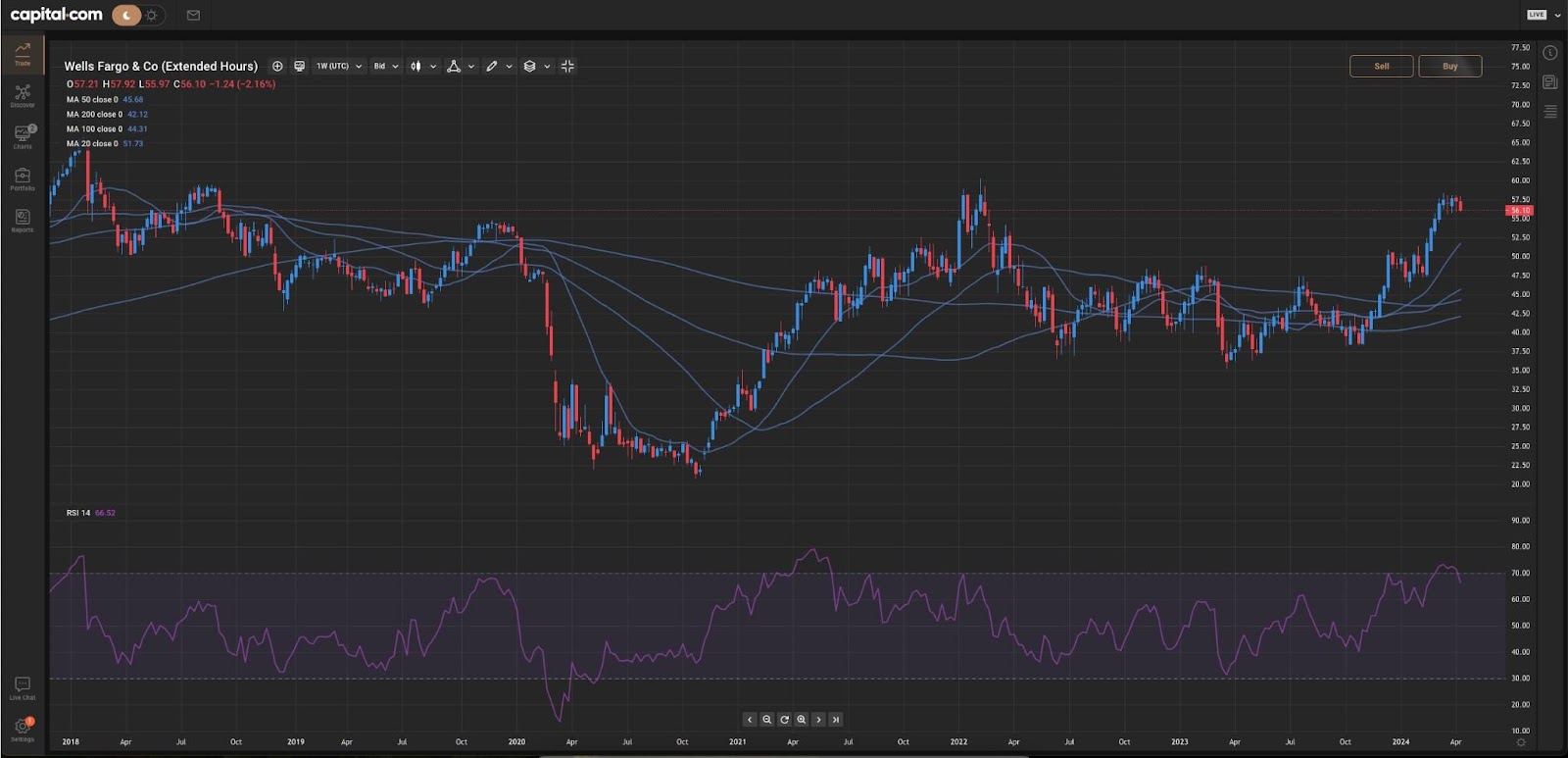Click the RSI 14 indicator label
Image resolution: width=1568 pixels, height=758 pixels.
tap(78, 513)
